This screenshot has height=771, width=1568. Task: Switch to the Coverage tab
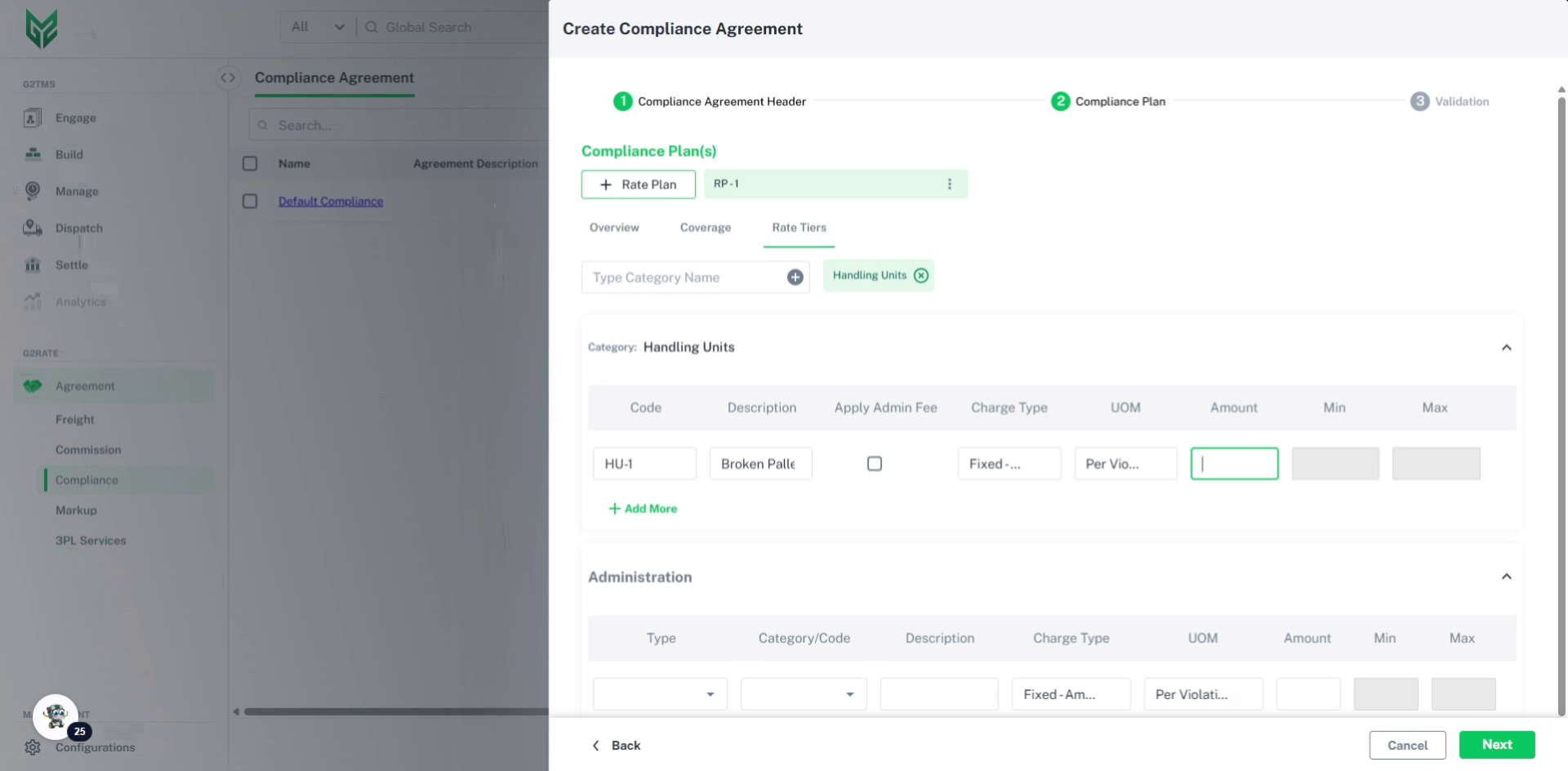pos(705,228)
